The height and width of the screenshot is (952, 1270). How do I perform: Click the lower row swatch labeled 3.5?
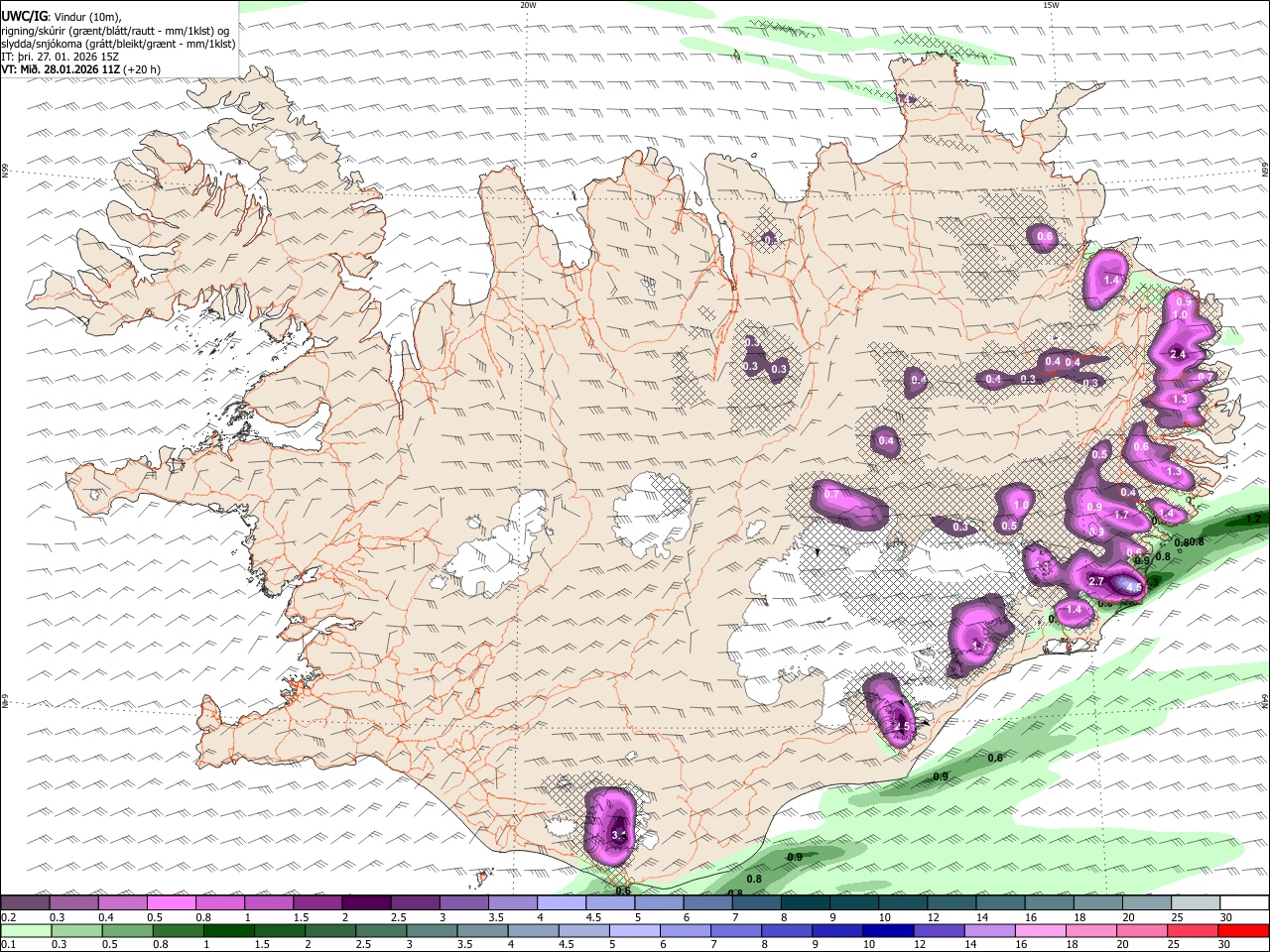pos(482,930)
